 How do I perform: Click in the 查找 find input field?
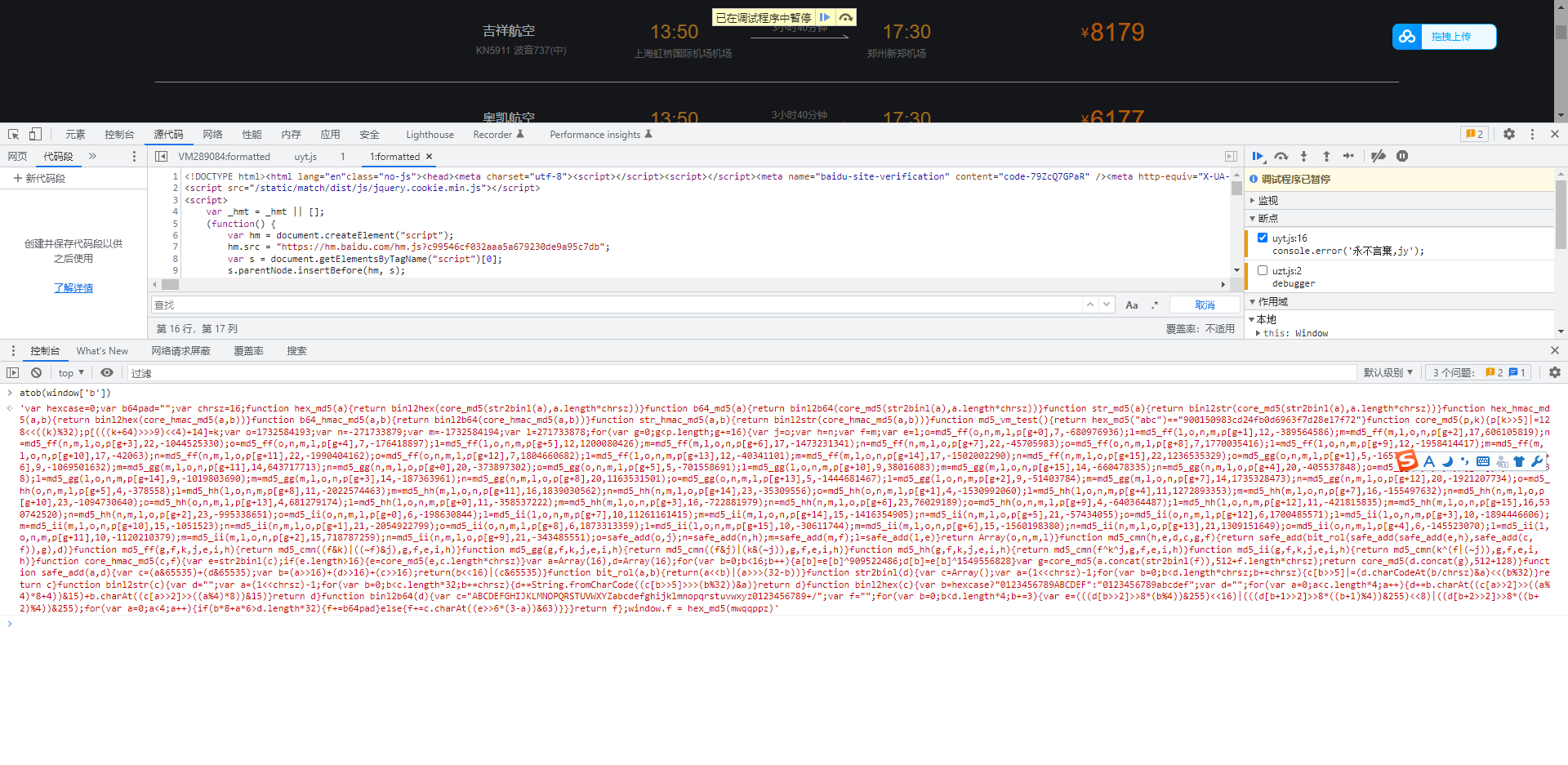point(617,305)
